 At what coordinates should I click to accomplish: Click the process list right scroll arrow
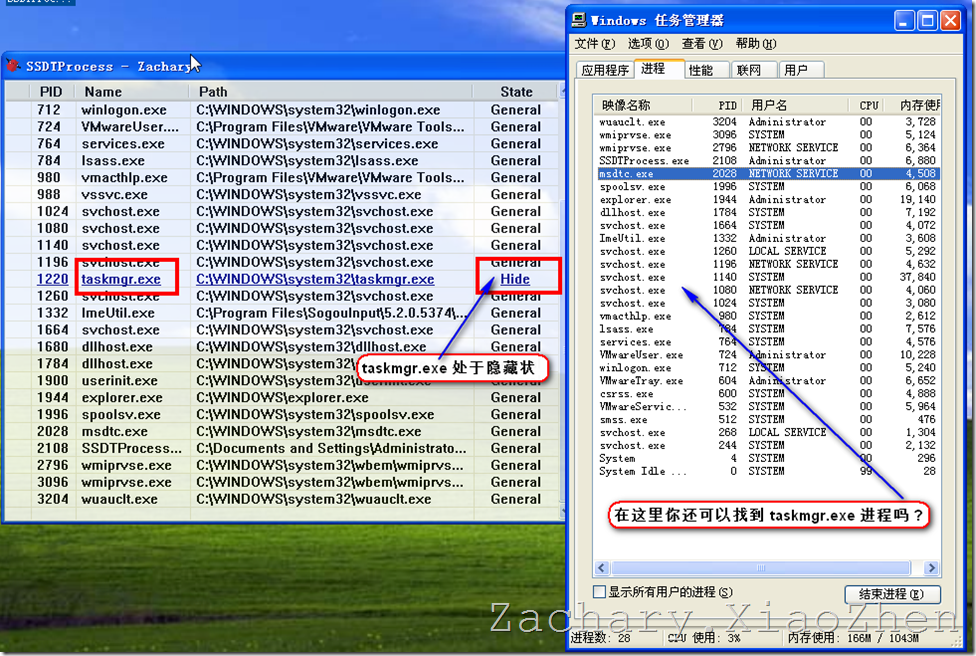click(x=933, y=568)
